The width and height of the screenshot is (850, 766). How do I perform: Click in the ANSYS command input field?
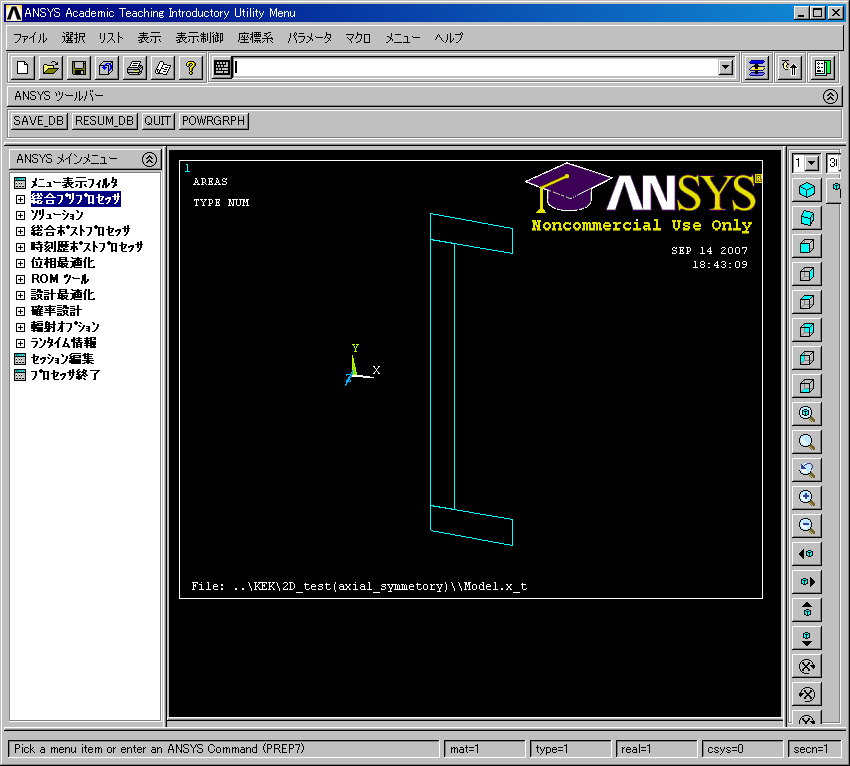pos(475,68)
